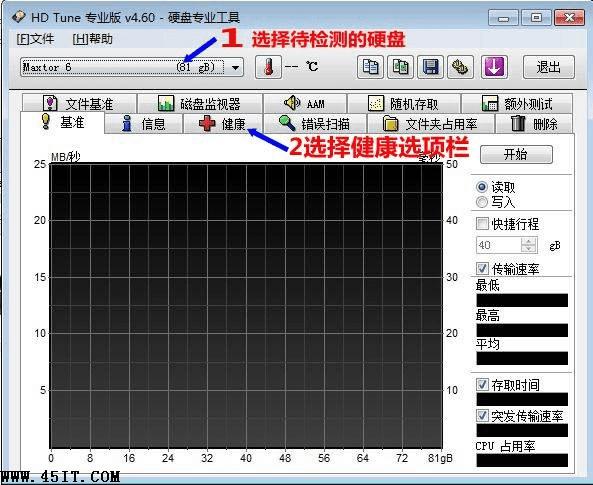The height and width of the screenshot is (485, 593).
Task: Click the exit button labeled 退出
Action: point(549,67)
